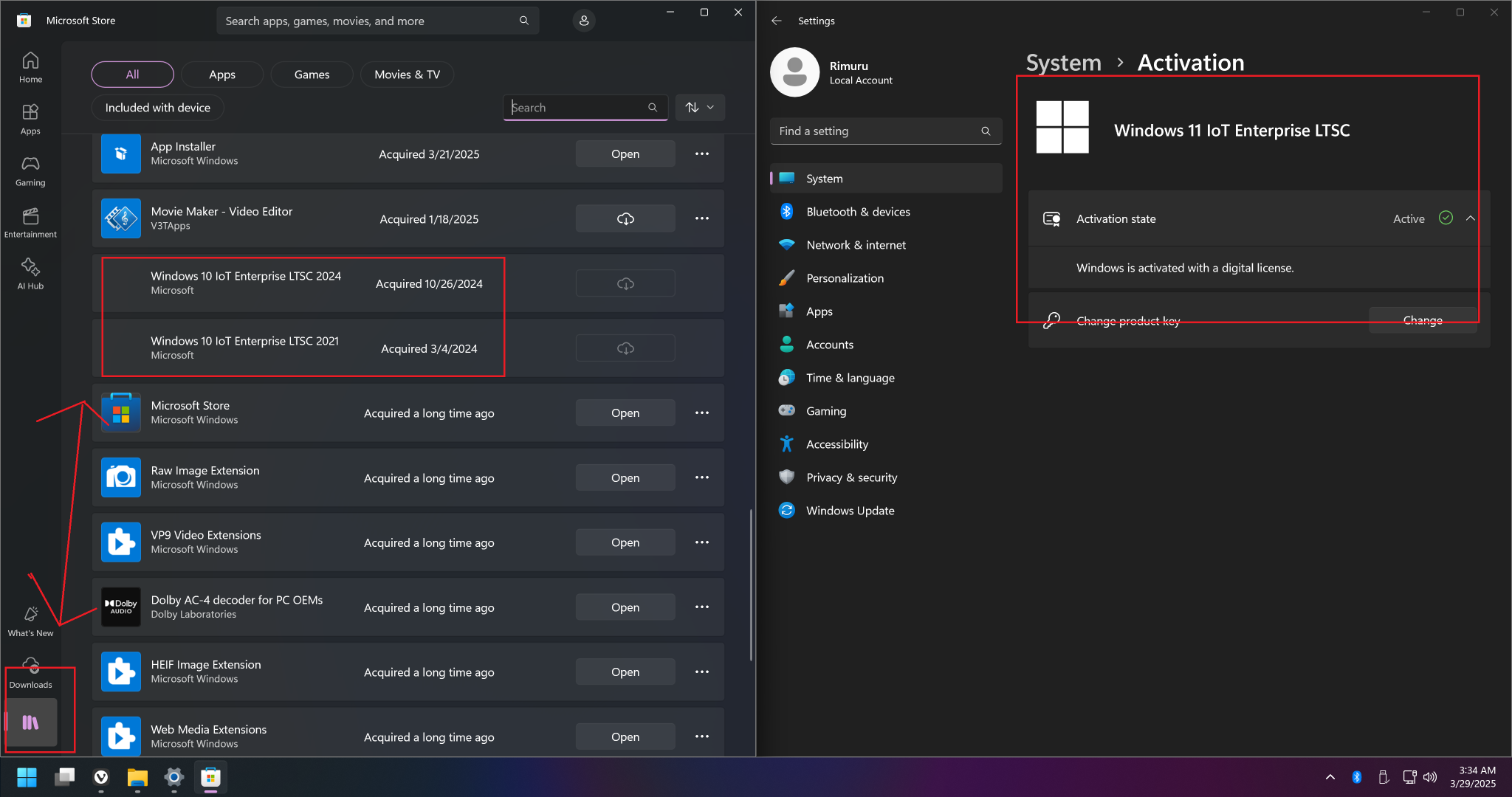
Task: Click System breadcrumb link in Settings
Action: 1063,63
